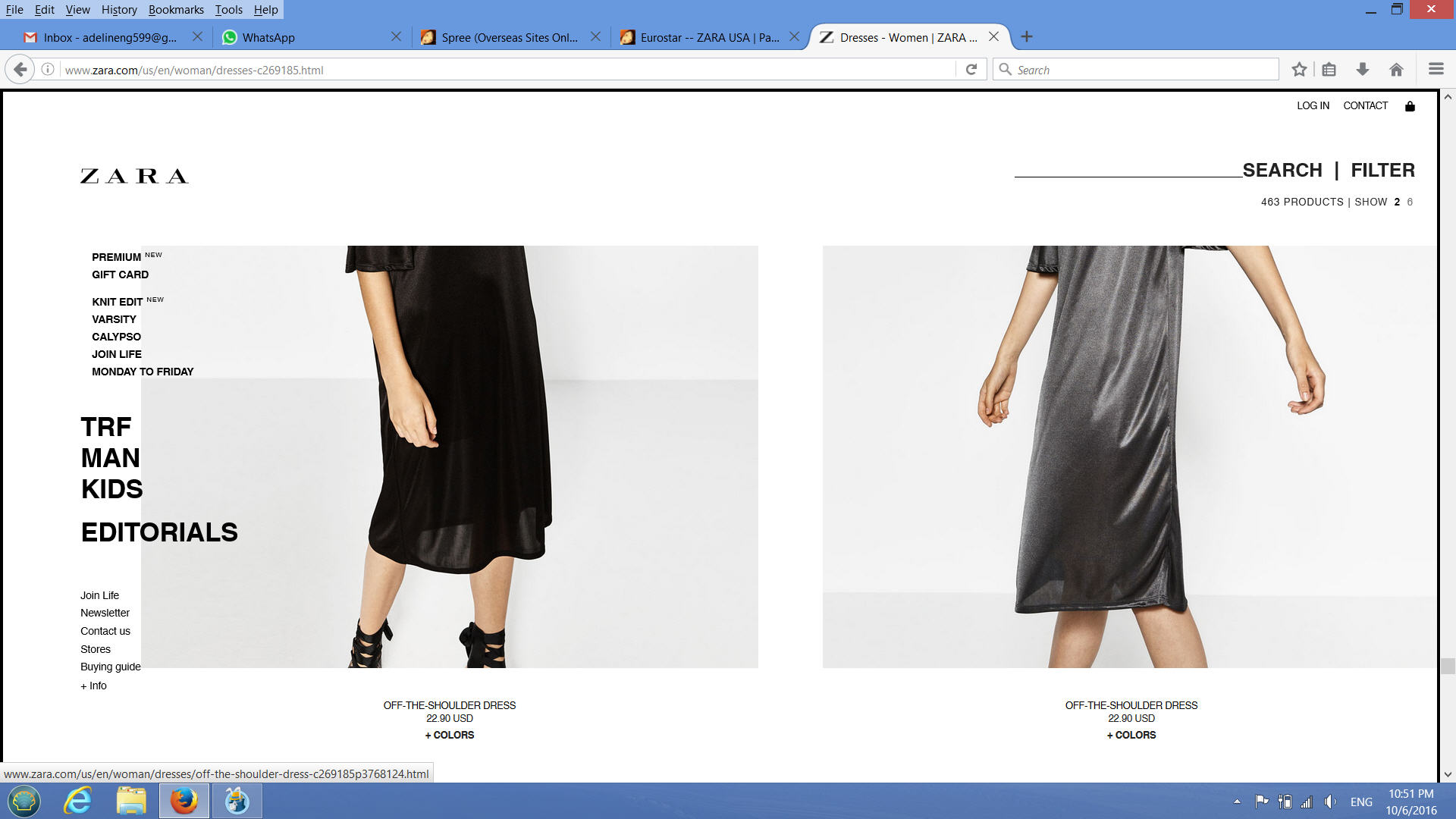The image size is (1456, 819).
Task: Expand the + Info footer link
Action: [x=93, y=686]
